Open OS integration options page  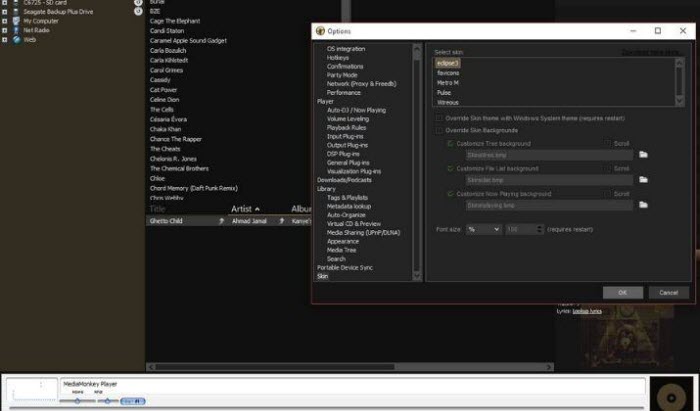pyautogui.click(x=346, y=49)
